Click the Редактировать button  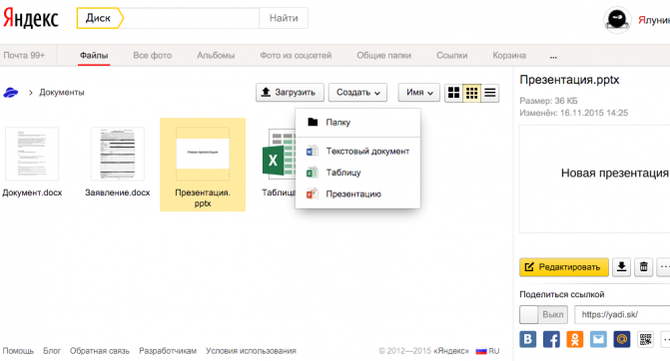(564, 267)
